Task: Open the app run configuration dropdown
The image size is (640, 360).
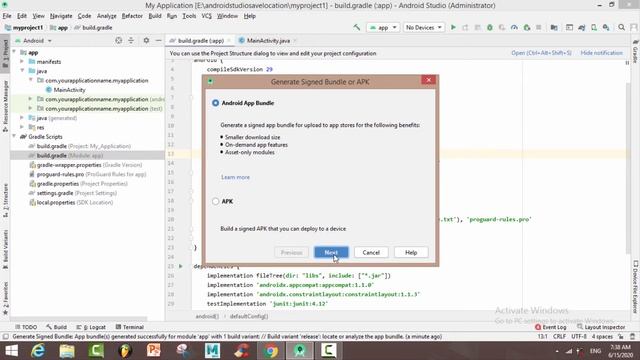Action: [383, 27]
